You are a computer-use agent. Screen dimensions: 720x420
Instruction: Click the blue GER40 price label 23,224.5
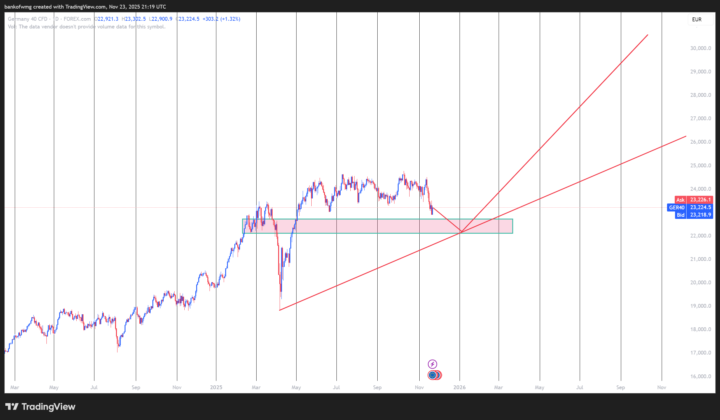point(690,207)
